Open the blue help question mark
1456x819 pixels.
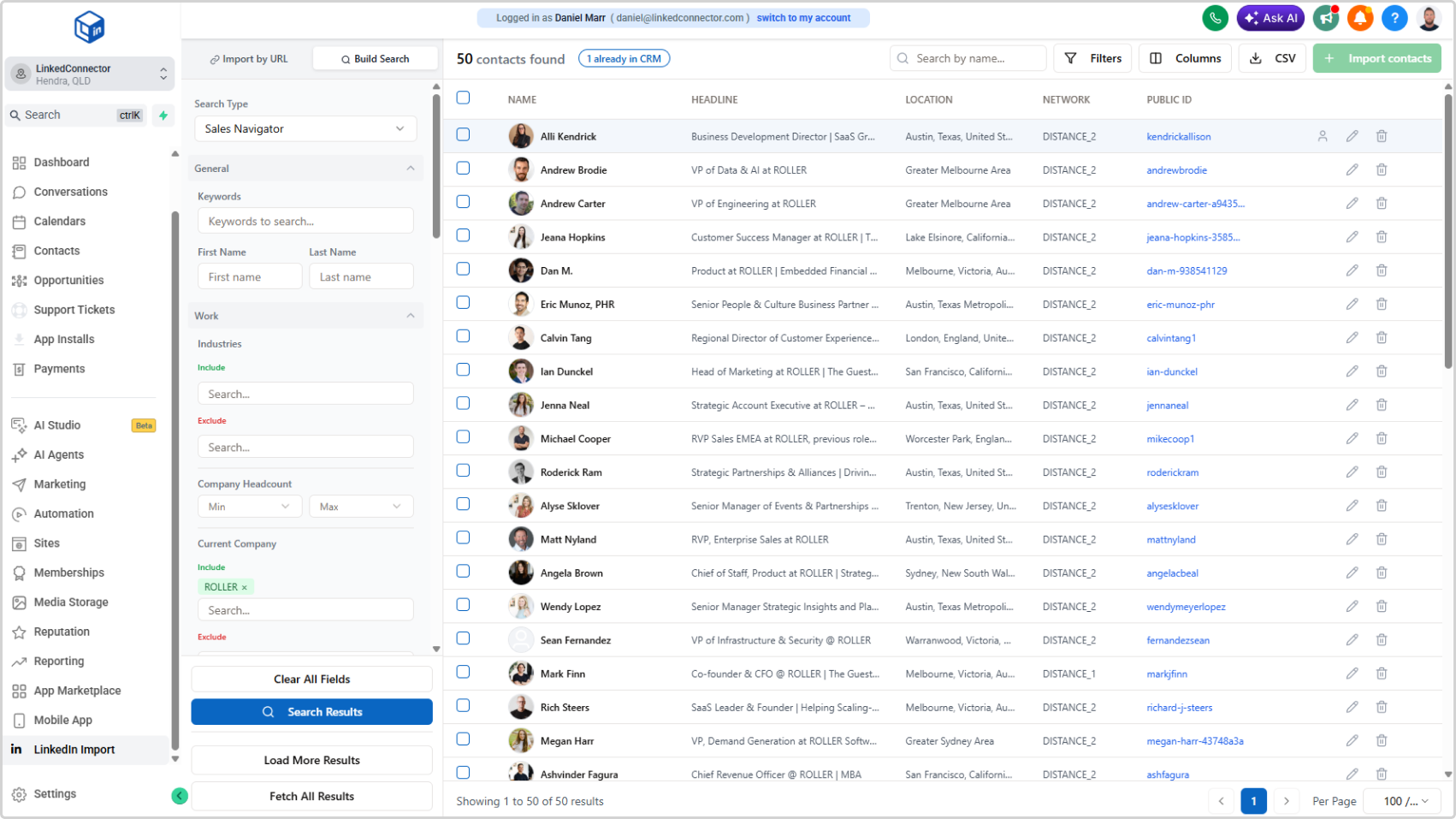pos(1394,18)
